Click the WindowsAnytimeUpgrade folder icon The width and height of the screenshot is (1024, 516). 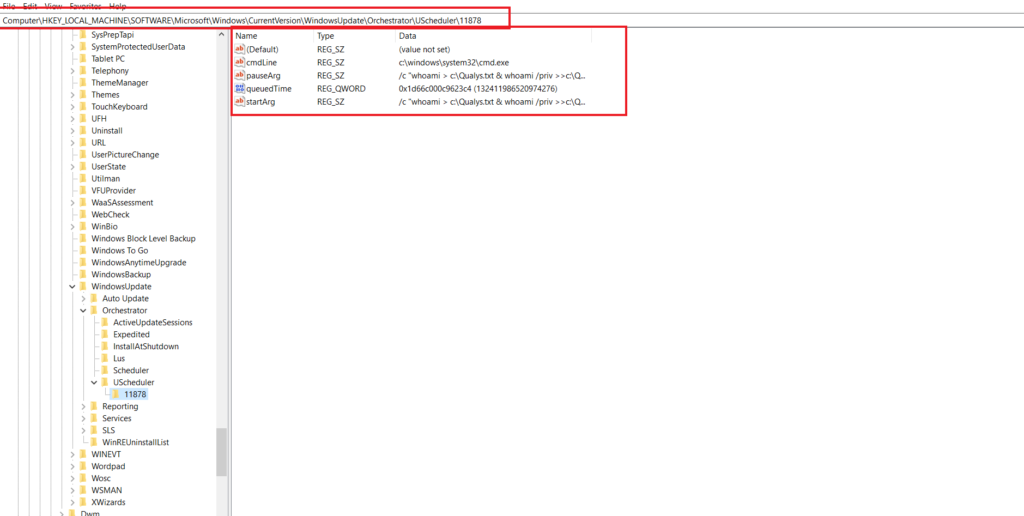pyautogui.click(x=83, y=263)
